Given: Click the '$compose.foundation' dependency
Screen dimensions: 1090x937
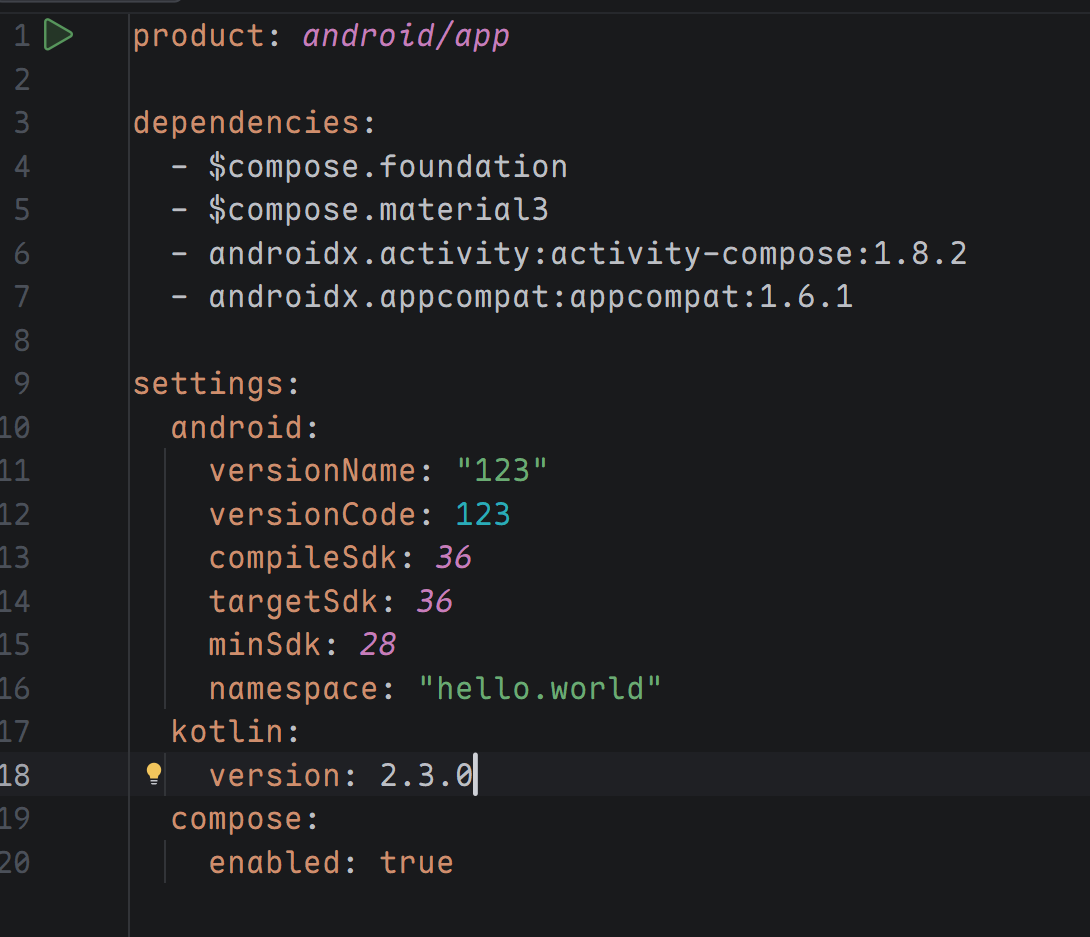Looking at the screenshot, I should point(387,166).
